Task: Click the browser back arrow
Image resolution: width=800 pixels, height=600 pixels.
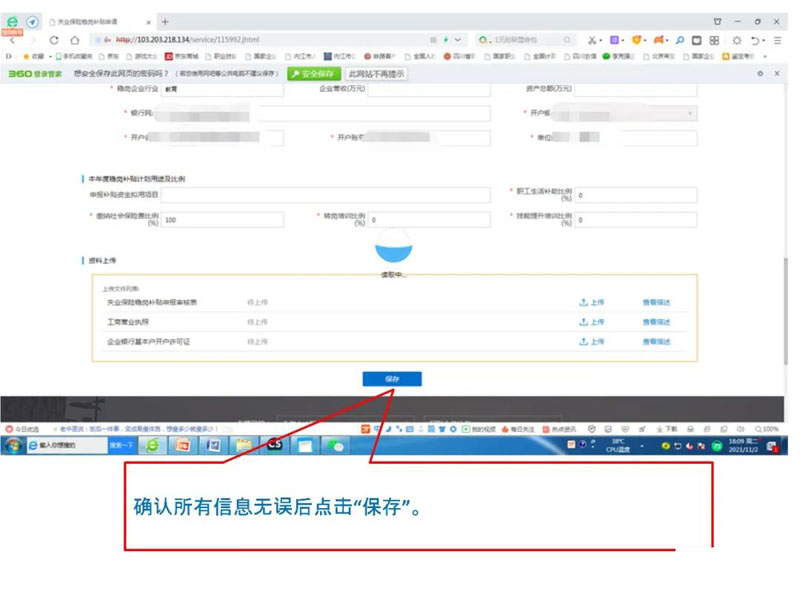Action: [13, 40]
